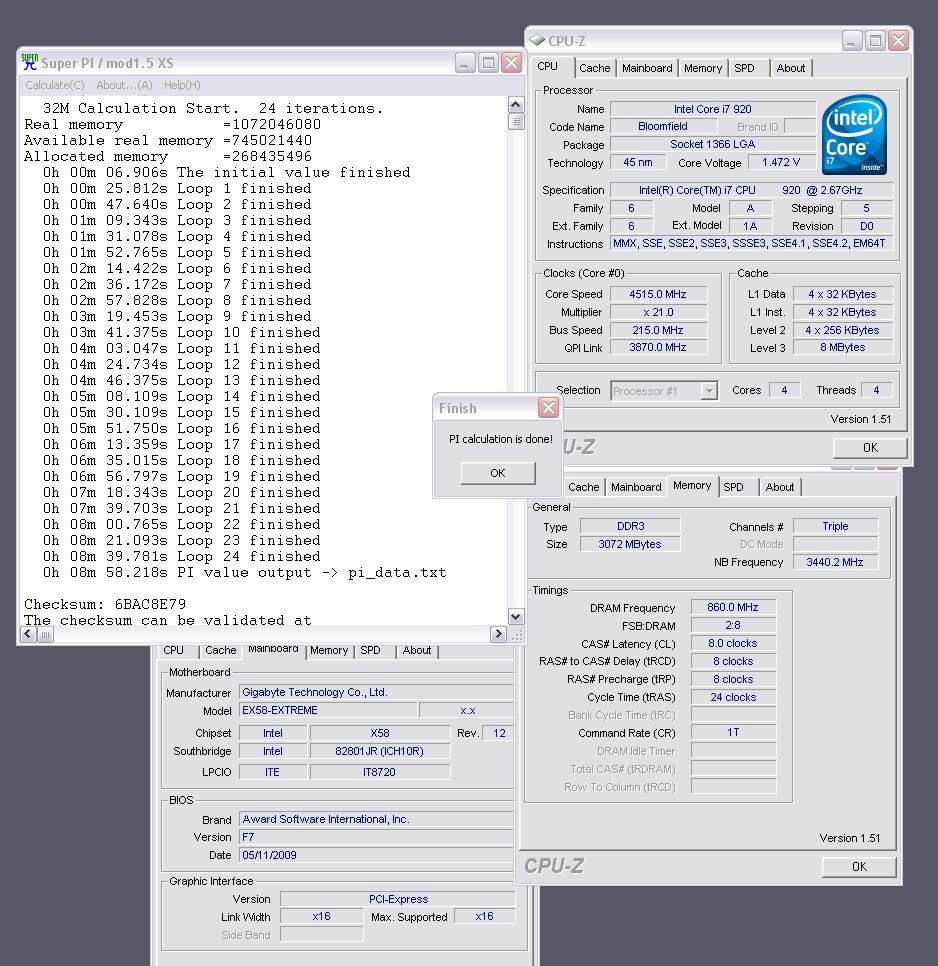Viewport: 938px width, 966px height.
Task: Open Help(H) menu in Super PI
Action: (x=182, y=85)
